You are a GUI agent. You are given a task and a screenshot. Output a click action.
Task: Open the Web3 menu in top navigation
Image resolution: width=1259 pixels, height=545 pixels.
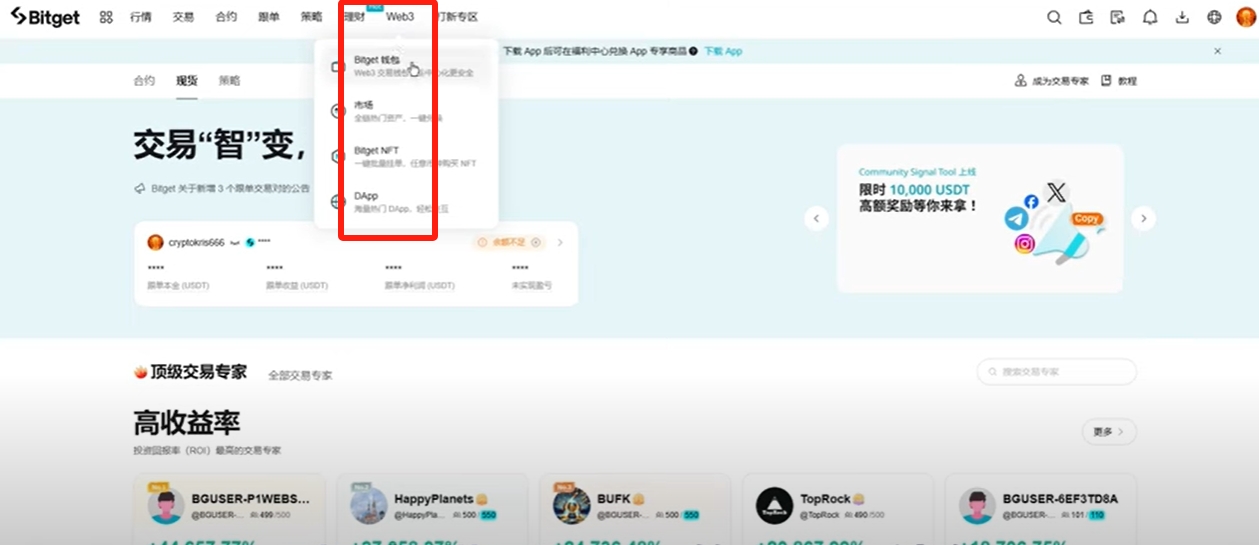400,17
